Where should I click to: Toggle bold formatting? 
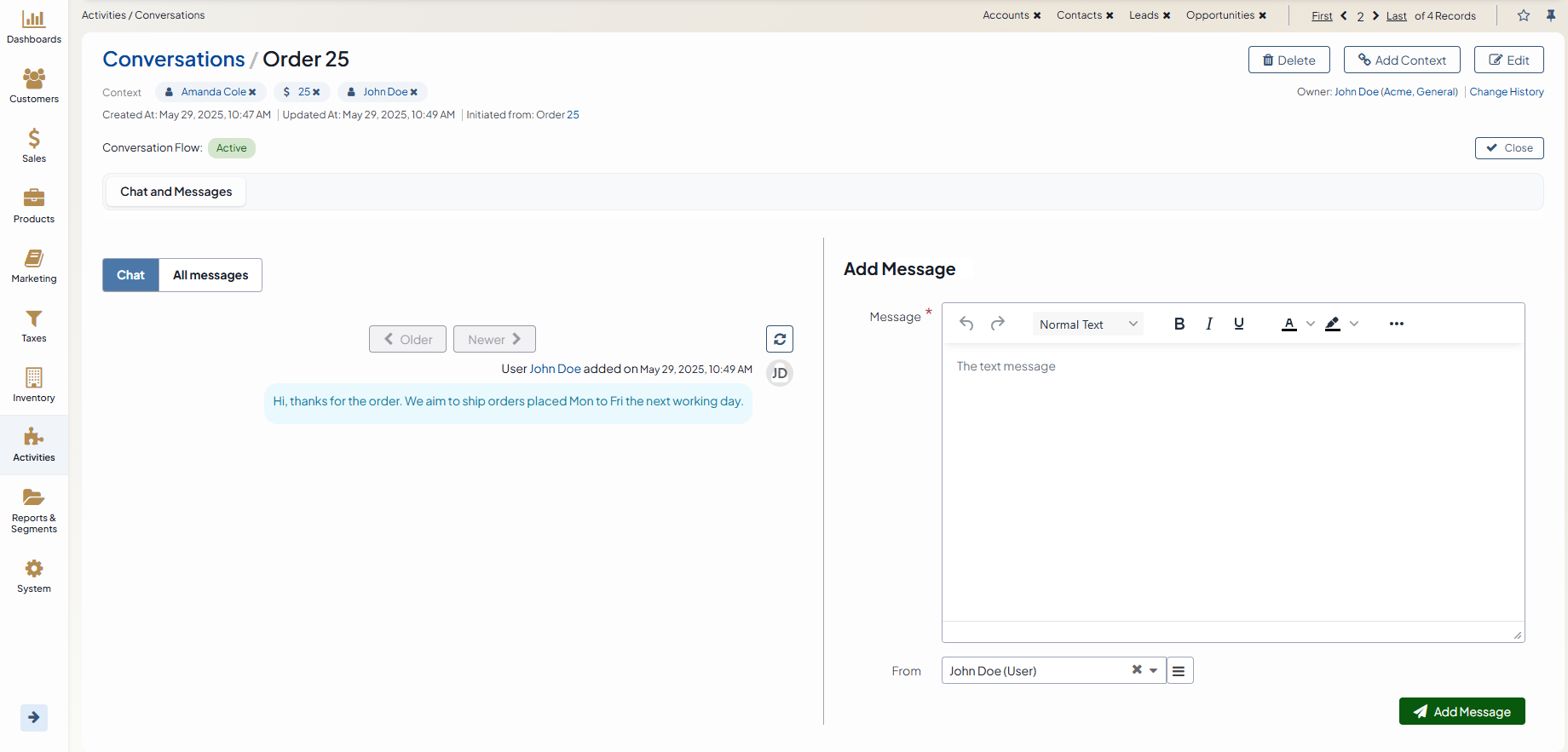coord(1179,324)
